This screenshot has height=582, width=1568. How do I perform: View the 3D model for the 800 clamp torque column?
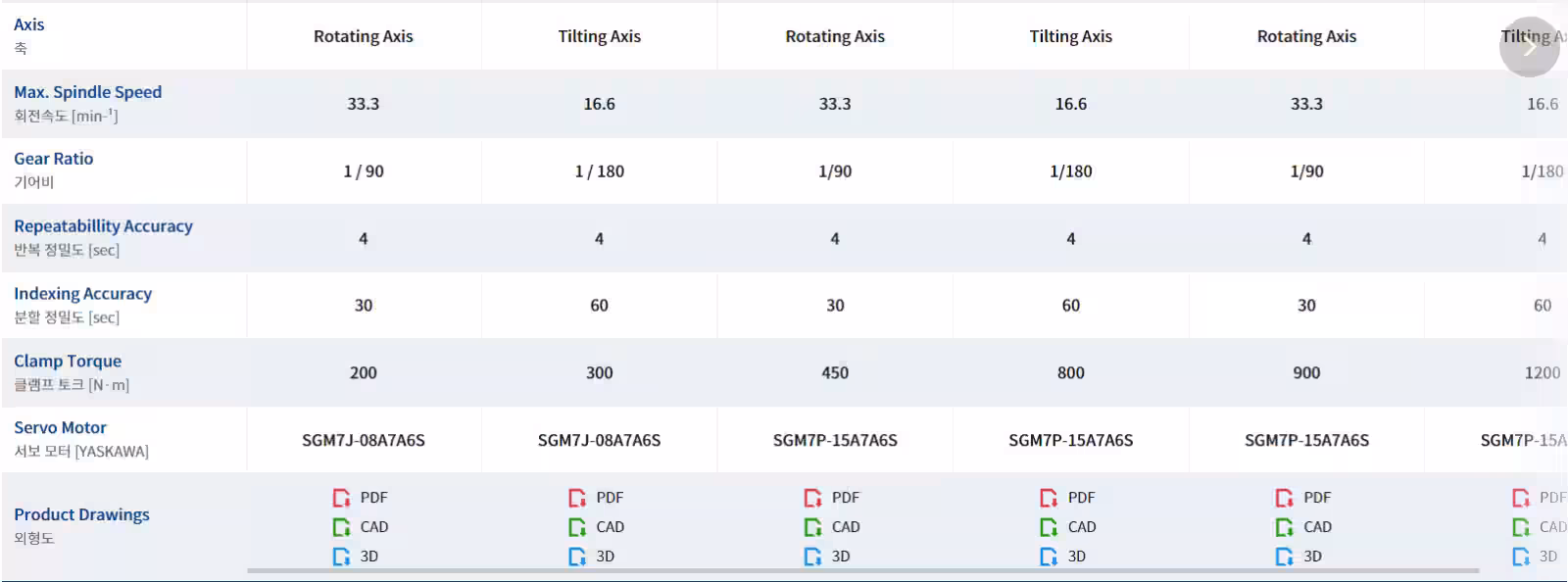[1063, 557]
